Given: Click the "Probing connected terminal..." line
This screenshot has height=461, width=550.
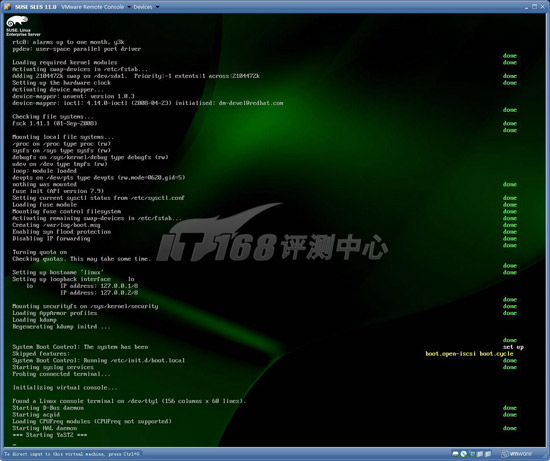Looking at the screenshot, I should (61, 374).
